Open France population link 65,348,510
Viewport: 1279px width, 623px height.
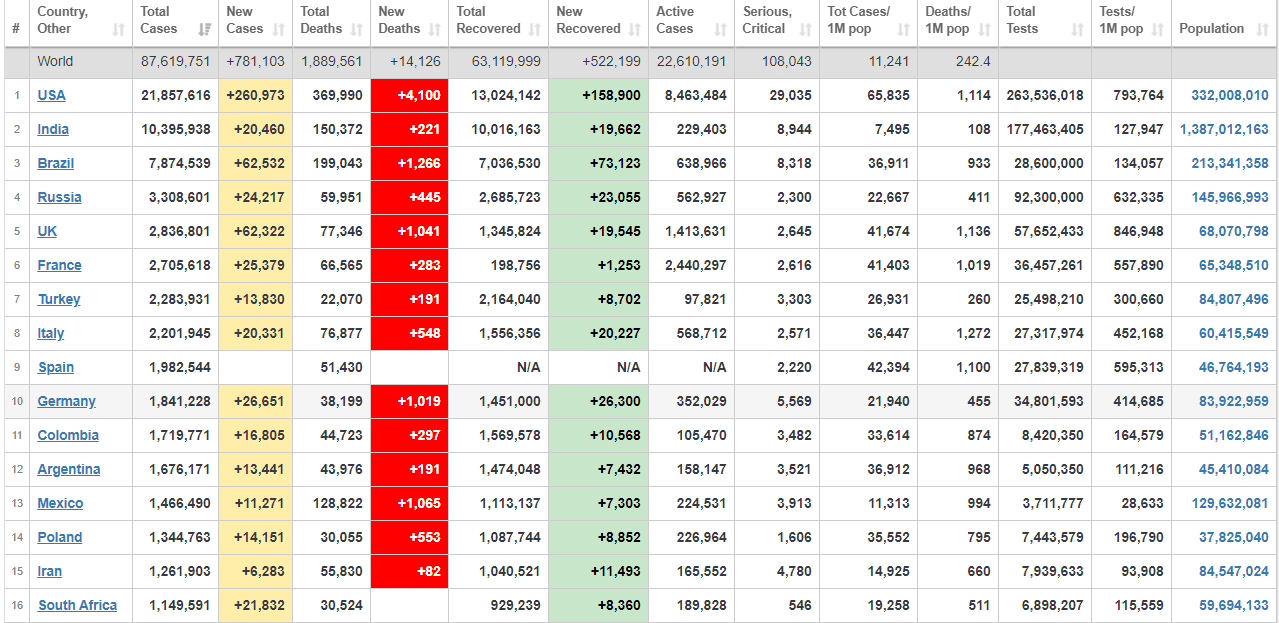point(1234,266)
